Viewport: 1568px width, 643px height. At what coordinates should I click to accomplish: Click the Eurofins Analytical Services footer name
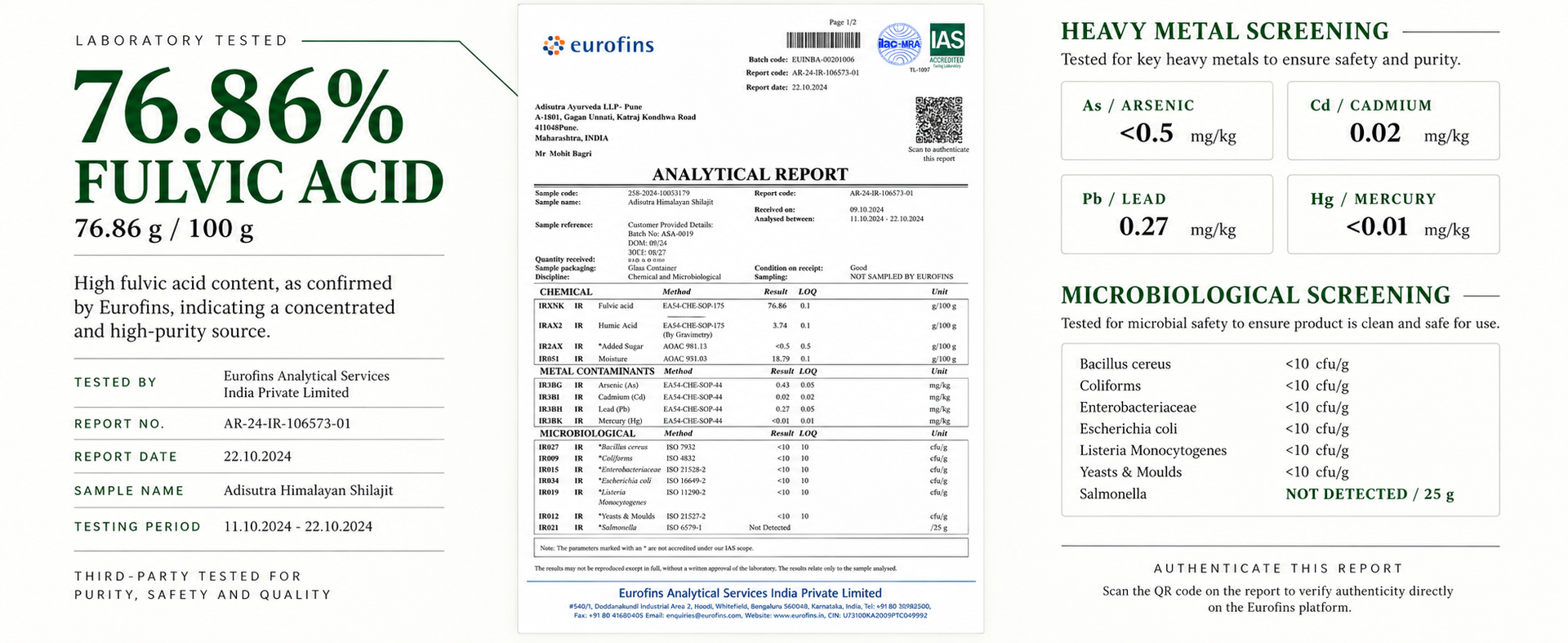point(750,593)
